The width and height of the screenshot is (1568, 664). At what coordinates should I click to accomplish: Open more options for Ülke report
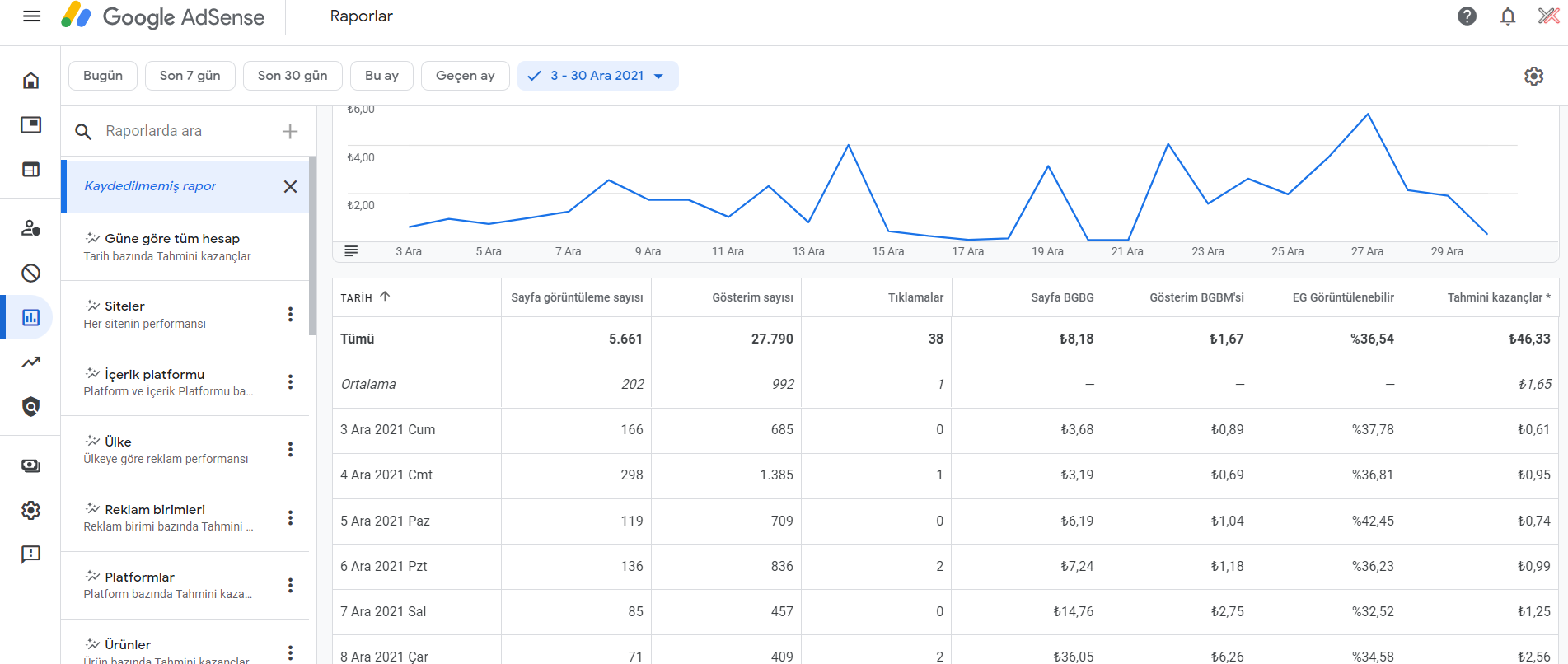(290, 449)
